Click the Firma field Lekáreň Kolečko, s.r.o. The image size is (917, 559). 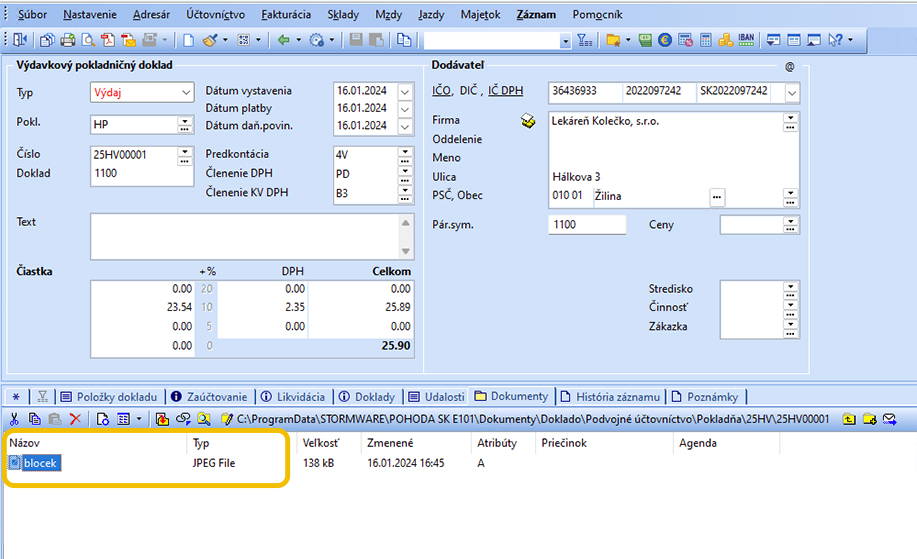pyautogui.click(x=666, y=122)
